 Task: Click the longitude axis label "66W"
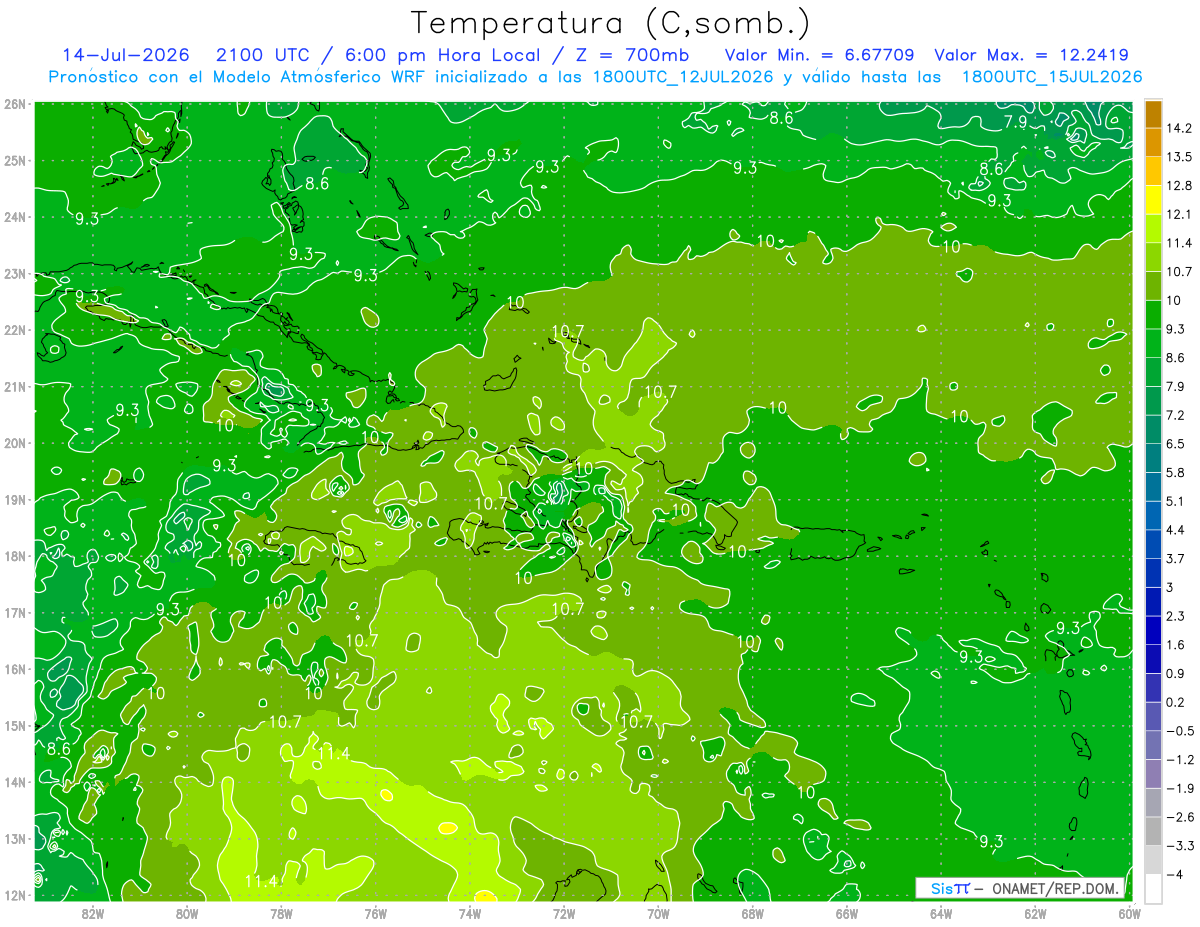pos(847,913)
